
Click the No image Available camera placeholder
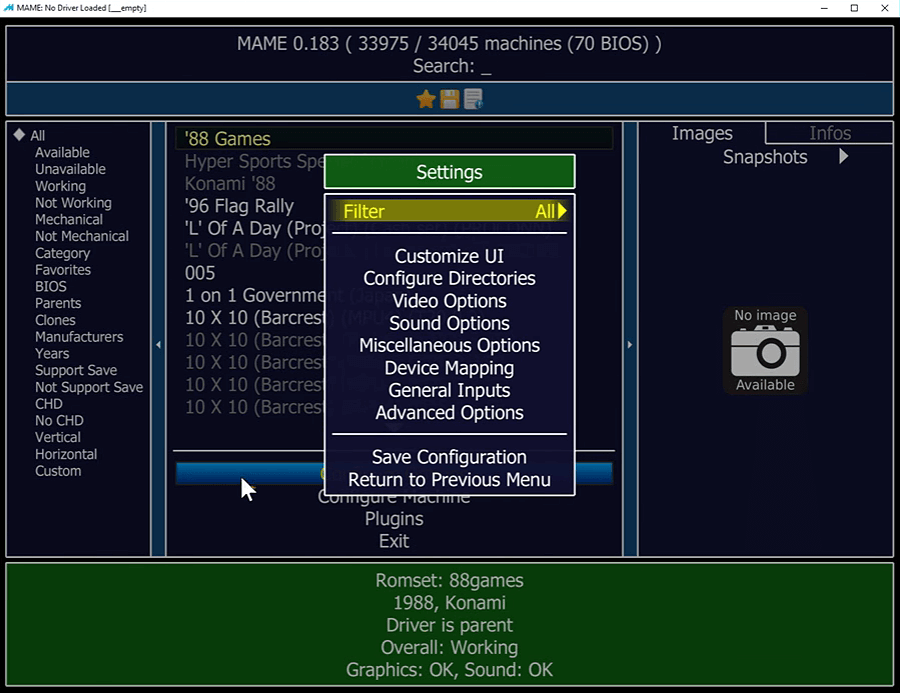[765, 350]
